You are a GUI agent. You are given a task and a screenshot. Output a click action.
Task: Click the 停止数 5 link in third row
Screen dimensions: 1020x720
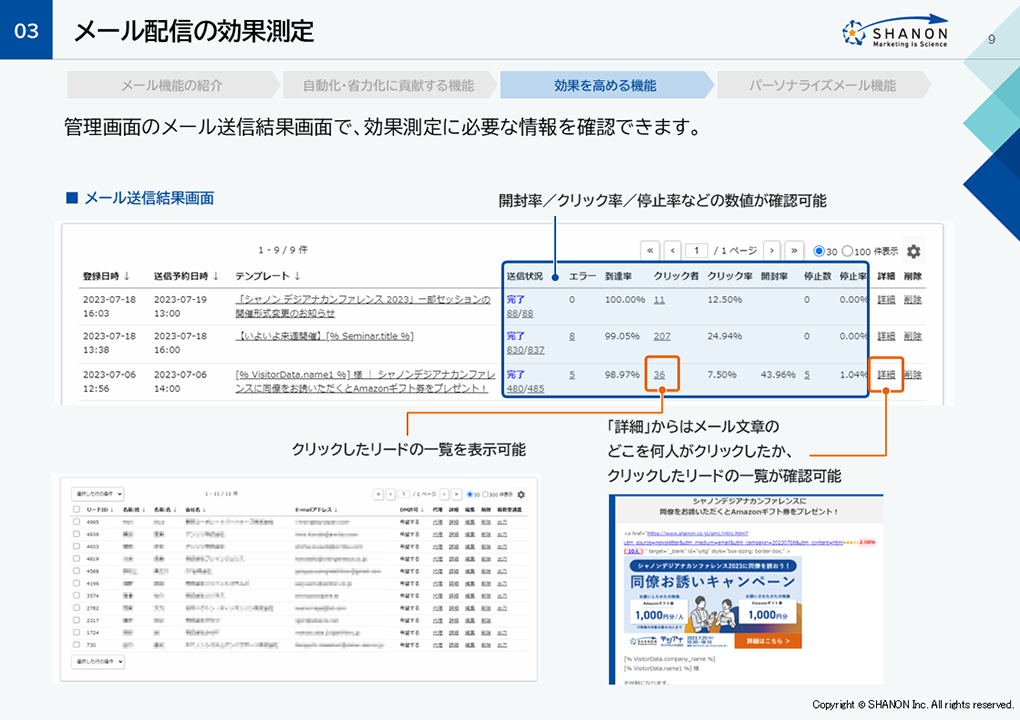click(x=807, y=375)
